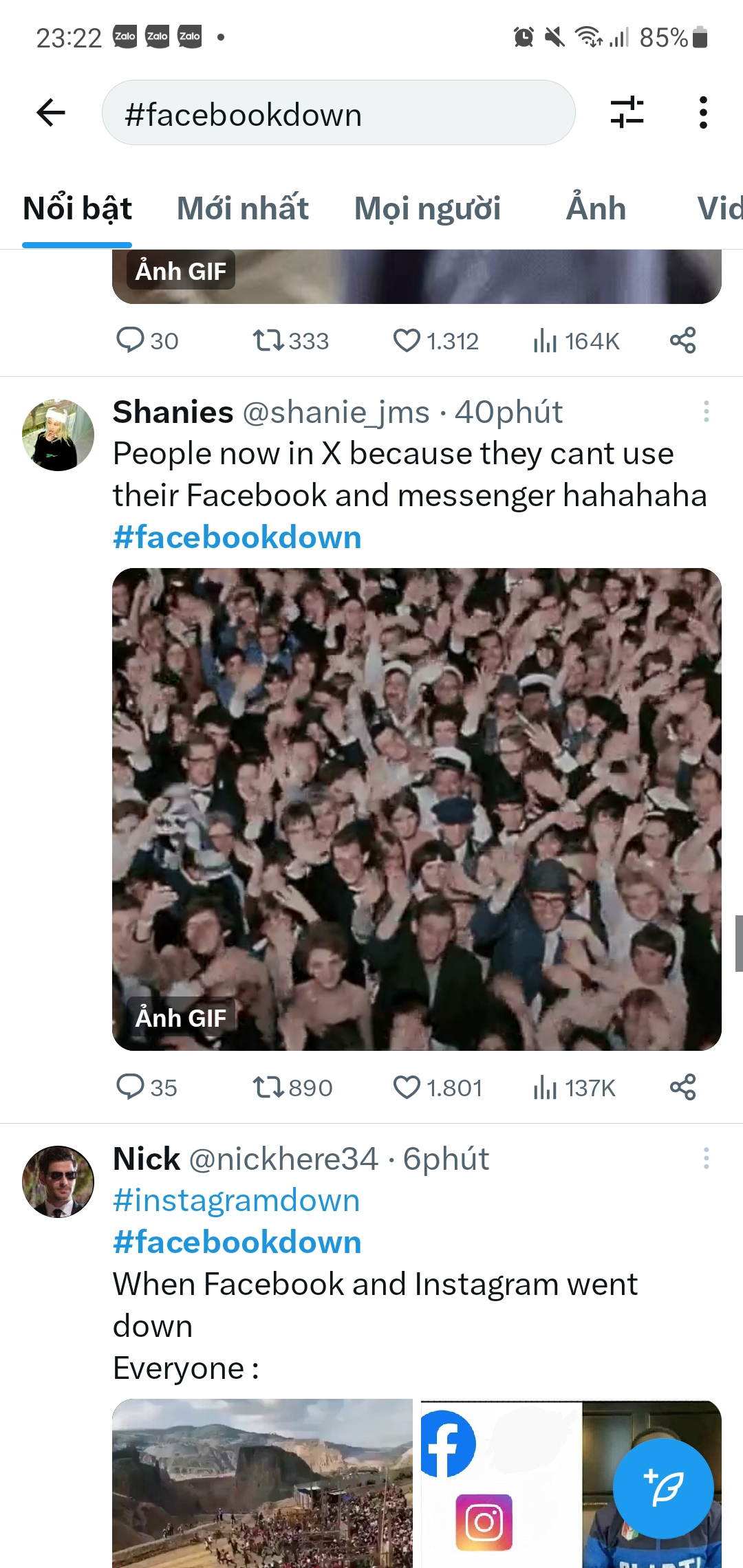
Task: Compose a new post with floating button
Action: point(663,1488)
